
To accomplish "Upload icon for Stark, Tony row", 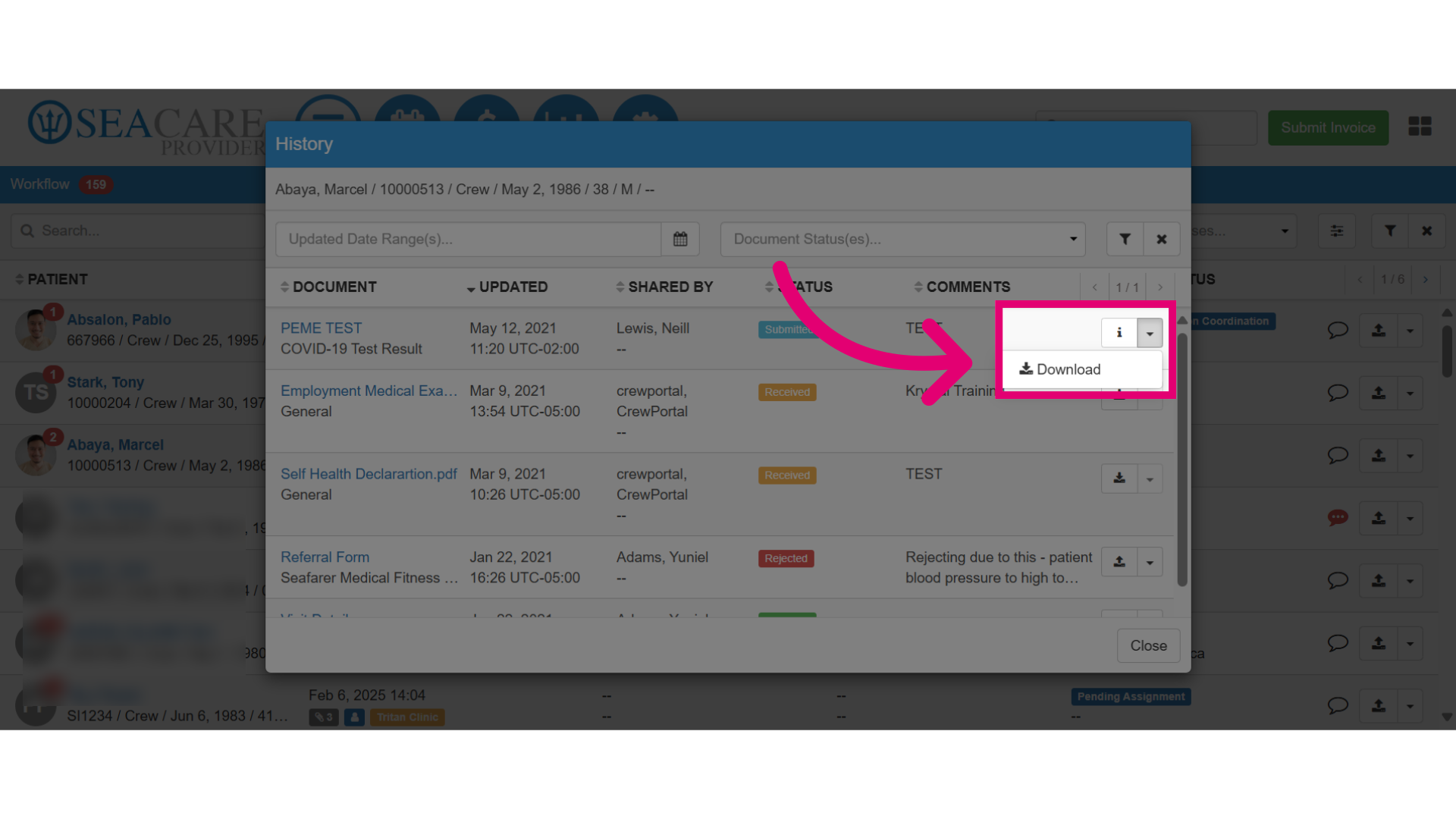I will pyautogui.click(x=1379, y=393).
